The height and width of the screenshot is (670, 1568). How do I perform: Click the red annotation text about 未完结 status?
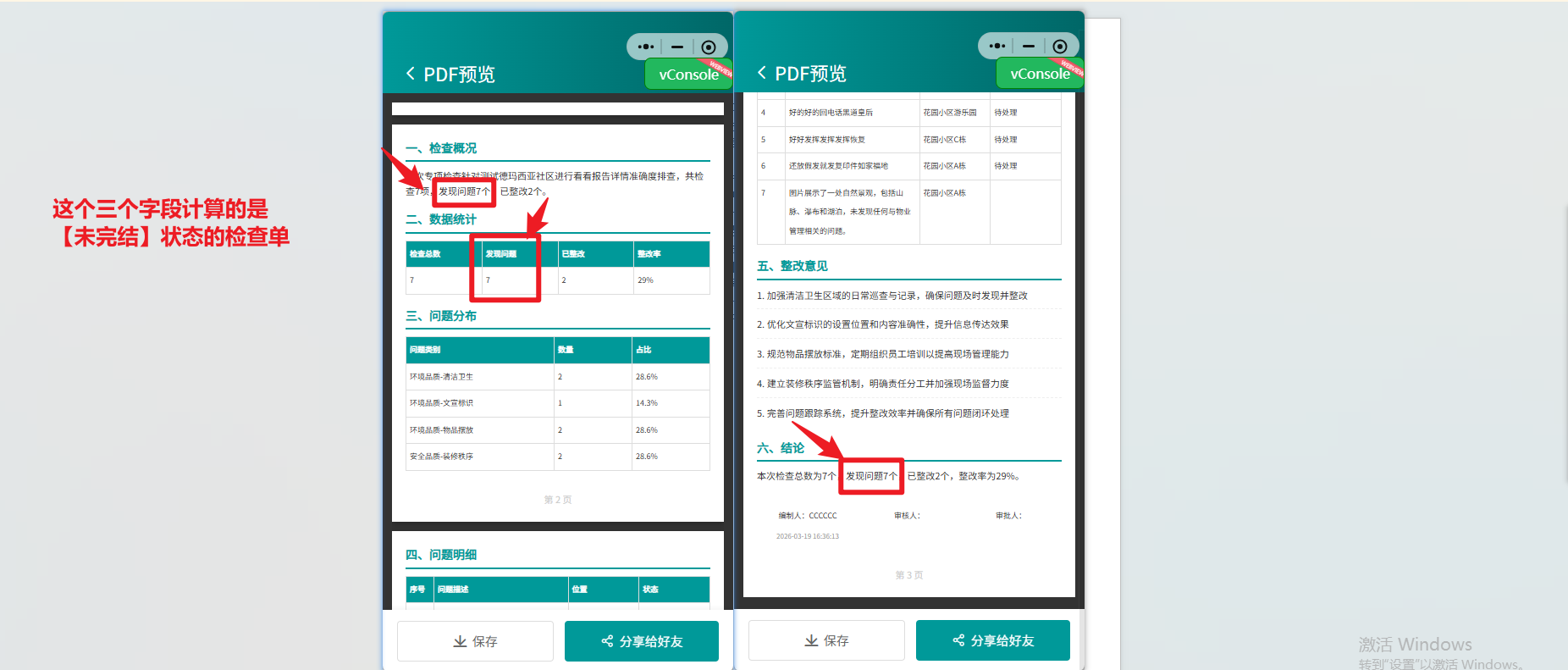pyautogui.click(x=170, y=223)
